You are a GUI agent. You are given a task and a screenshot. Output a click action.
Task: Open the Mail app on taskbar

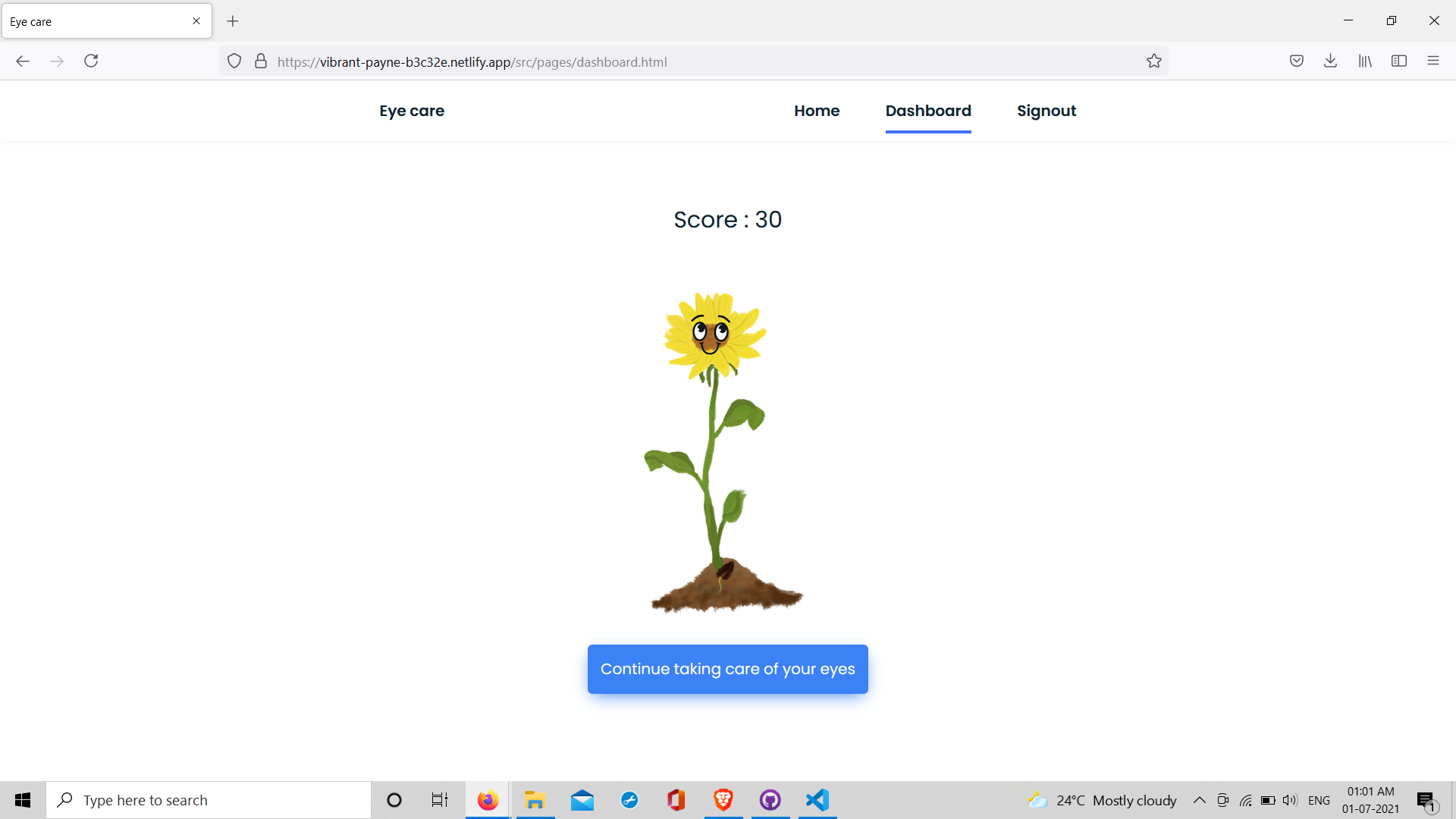point(582,800)
